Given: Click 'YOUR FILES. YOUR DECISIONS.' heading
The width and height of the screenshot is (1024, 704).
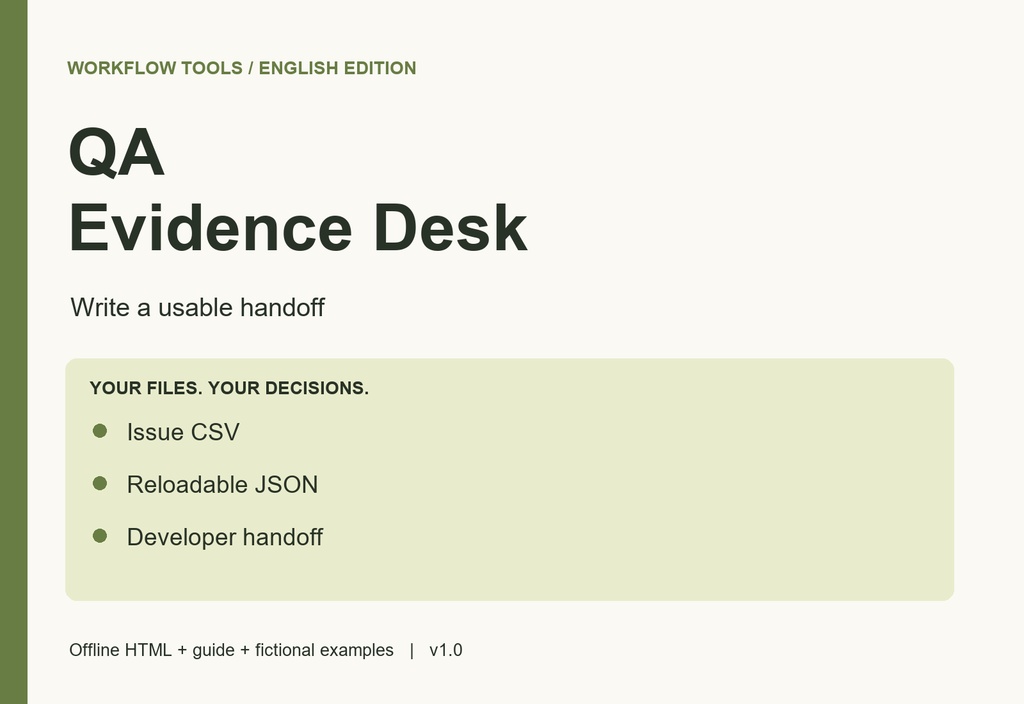Looking at the screenshot, I should 229,388.
